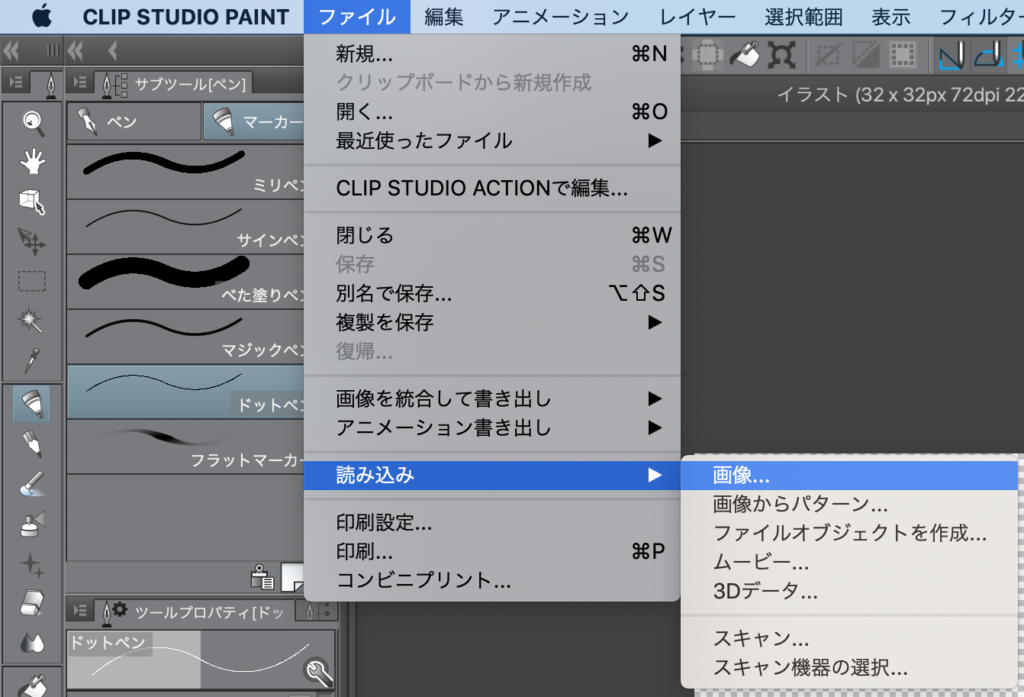The image size is (1024, 697).
Task: Click the Fill bucket icon in top command bar
Action: tap(744, 55)
